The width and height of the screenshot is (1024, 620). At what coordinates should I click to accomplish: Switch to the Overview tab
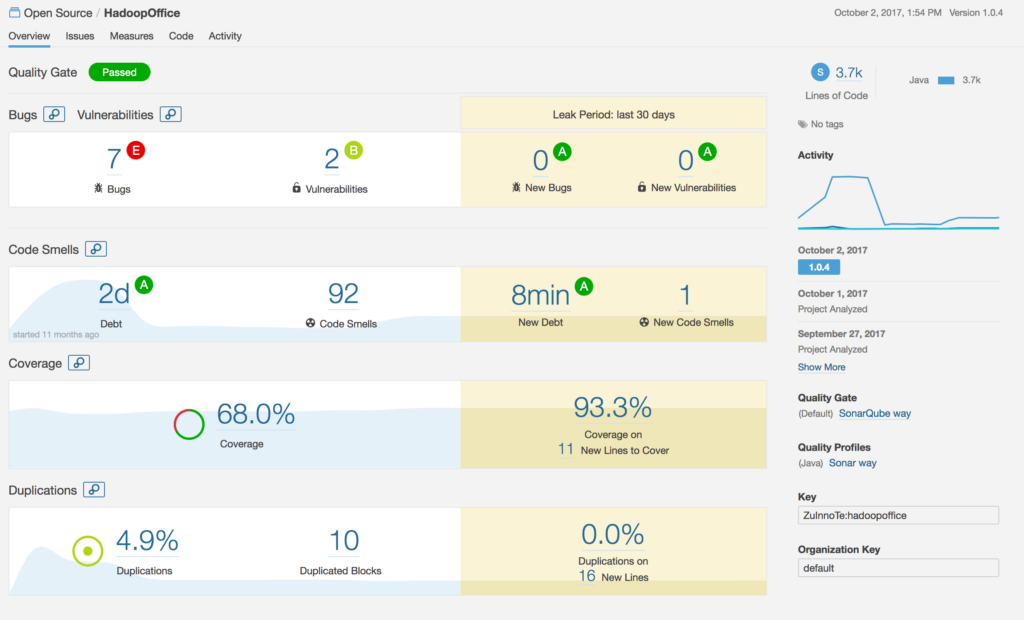pos(29,36)
